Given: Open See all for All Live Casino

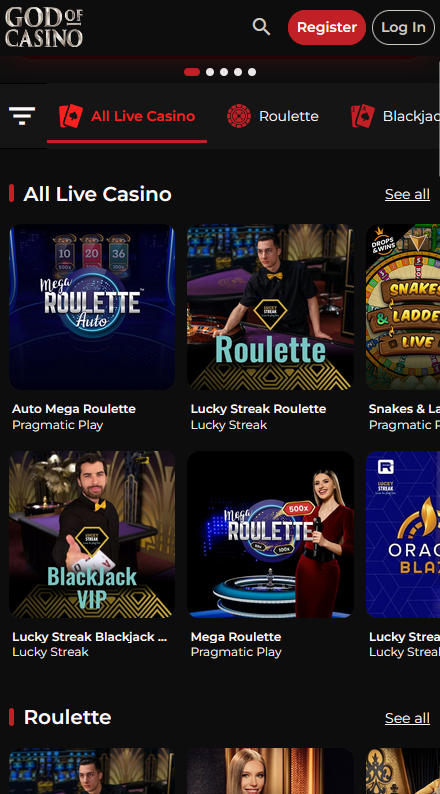Looking at the screenshot, I should (407, 194).
